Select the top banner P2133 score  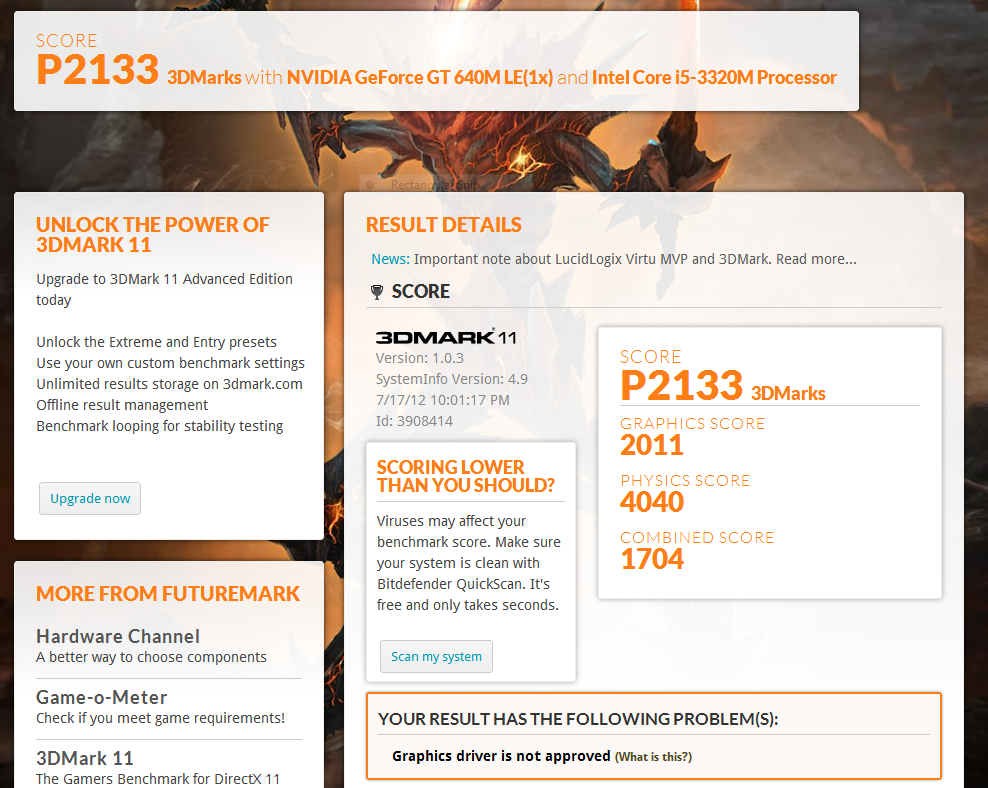click(x=98, y=69)
